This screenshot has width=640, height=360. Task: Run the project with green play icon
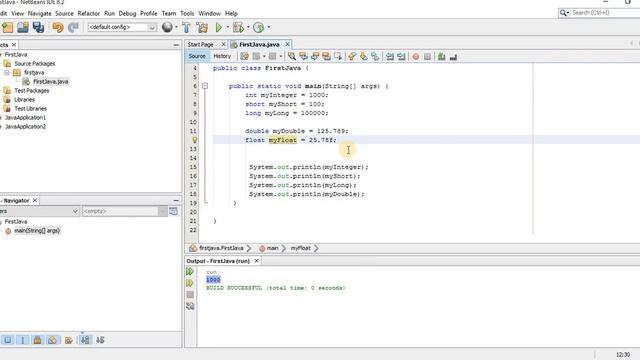pyautogui.click(x=219, y=27)
